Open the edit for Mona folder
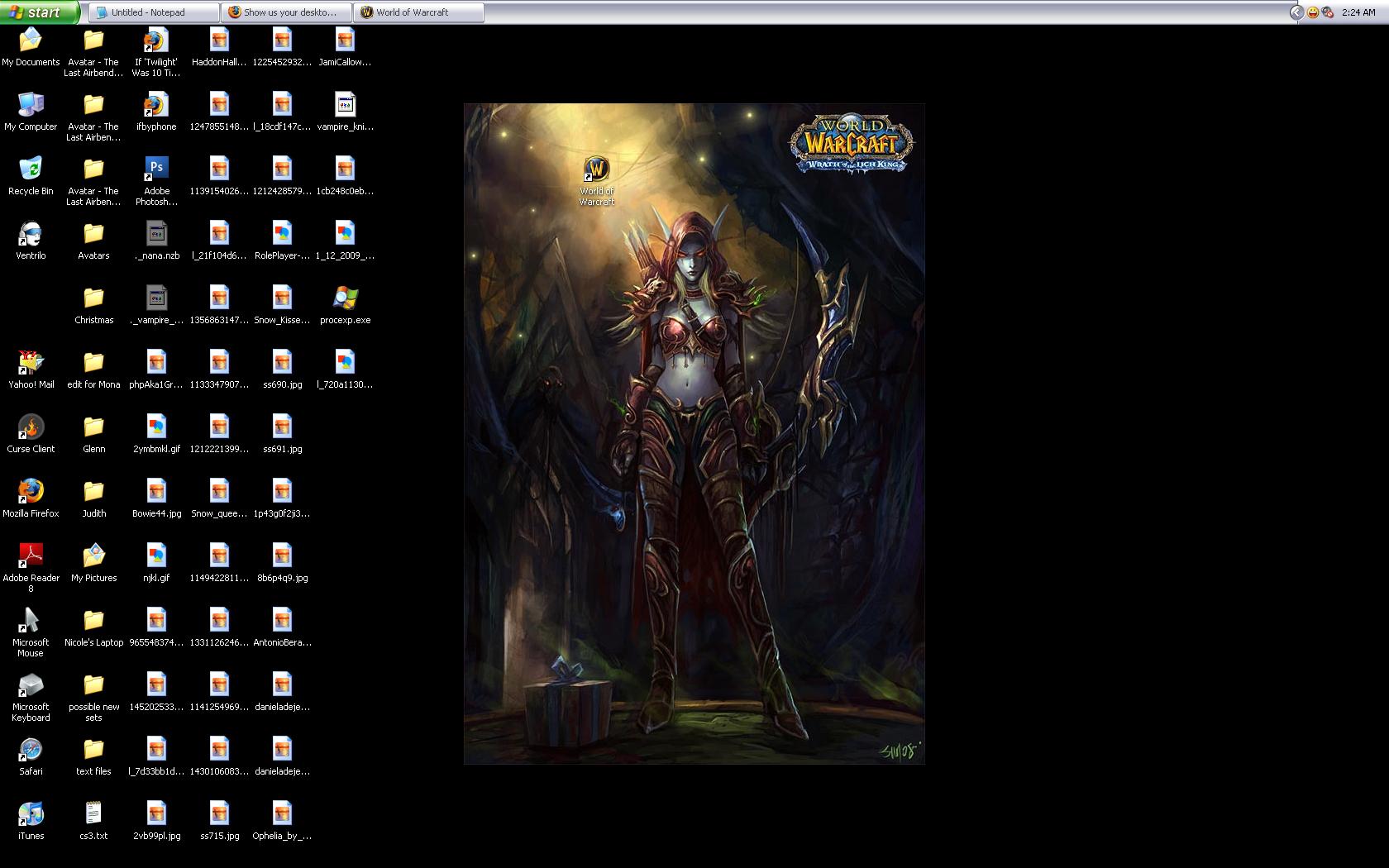Viewport: 1389px width, 868px height. point(93,370)
